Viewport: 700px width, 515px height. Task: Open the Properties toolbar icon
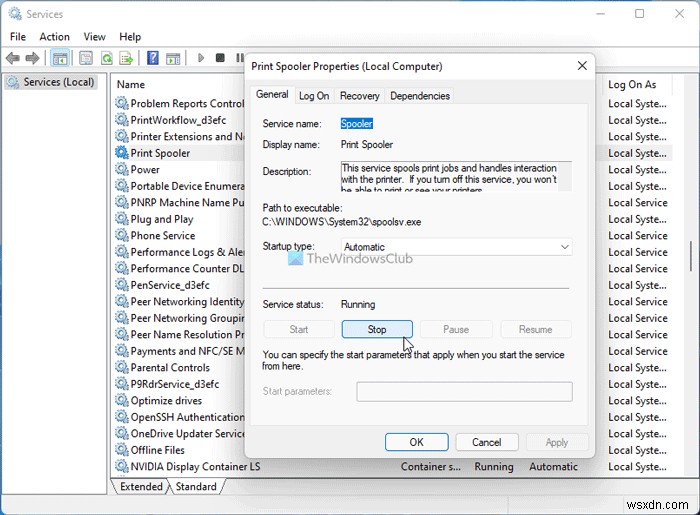tap(86, 58)
